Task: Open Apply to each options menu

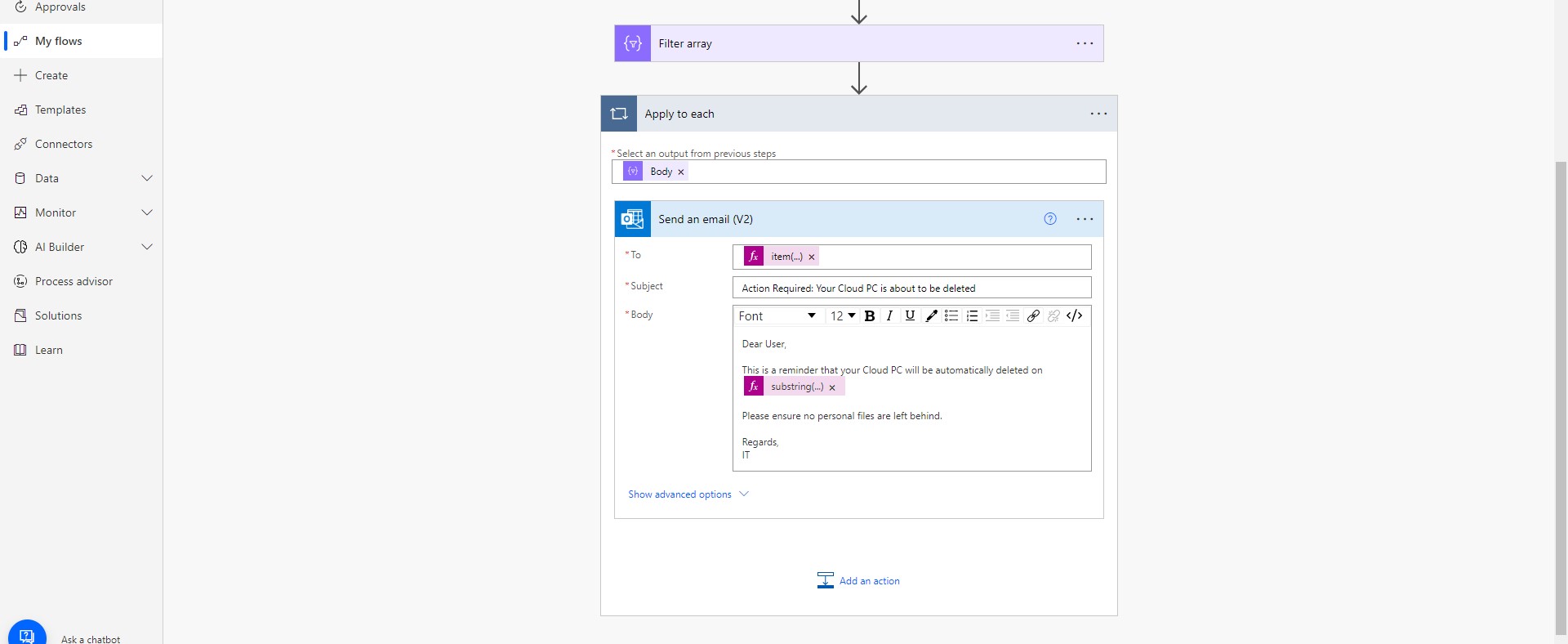Action: (1098, 114)
